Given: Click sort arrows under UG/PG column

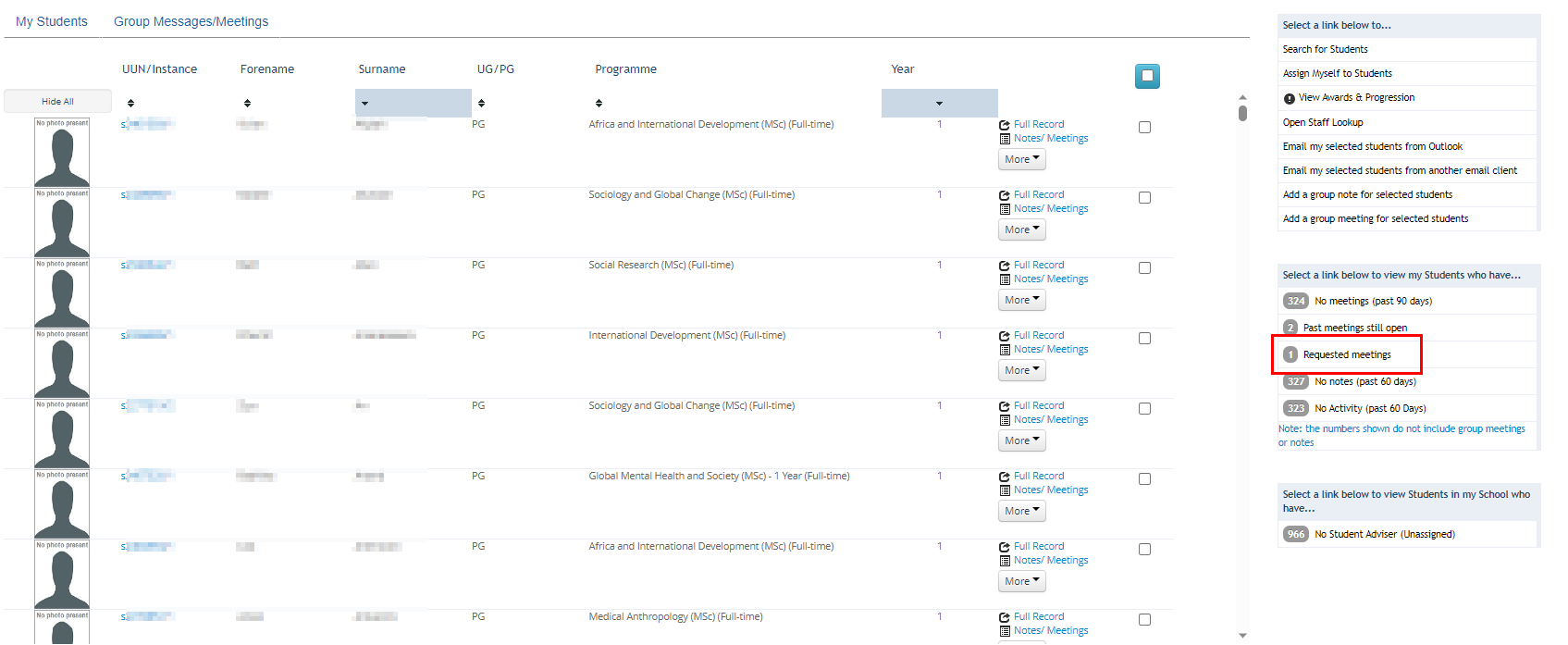Looking at the screenshot, I should 481,103.
